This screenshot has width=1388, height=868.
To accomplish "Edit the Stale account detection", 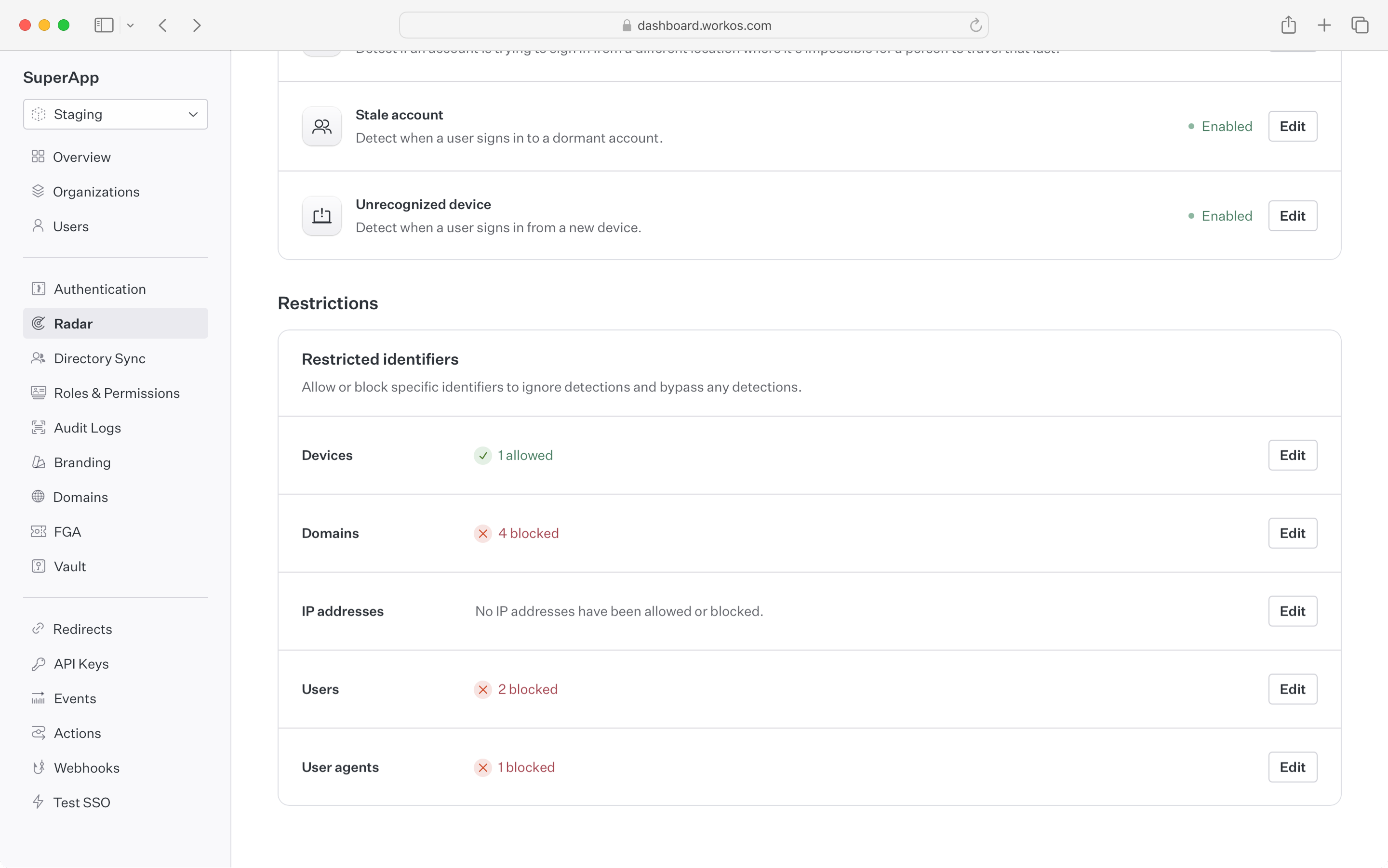I will 1292,126.
